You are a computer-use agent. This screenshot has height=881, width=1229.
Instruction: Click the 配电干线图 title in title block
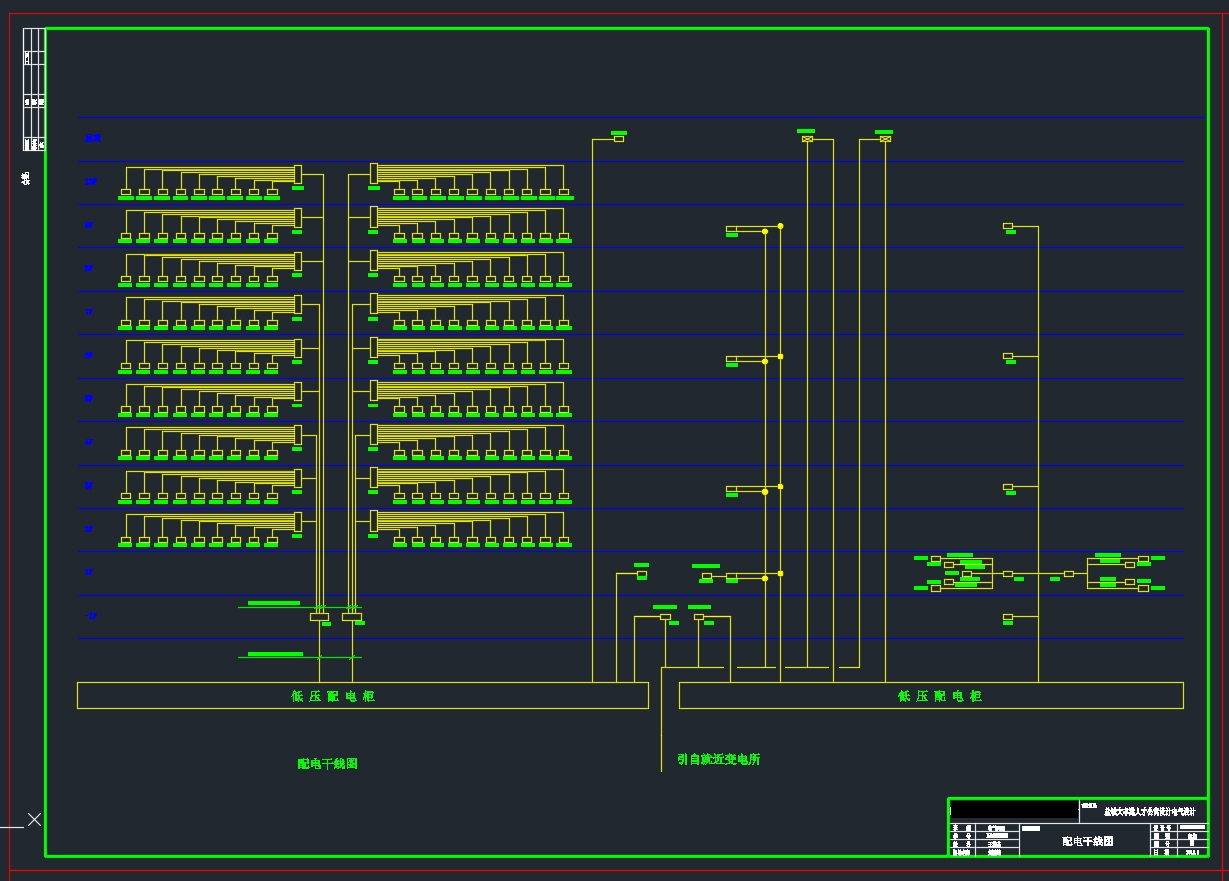(1087, 841)
